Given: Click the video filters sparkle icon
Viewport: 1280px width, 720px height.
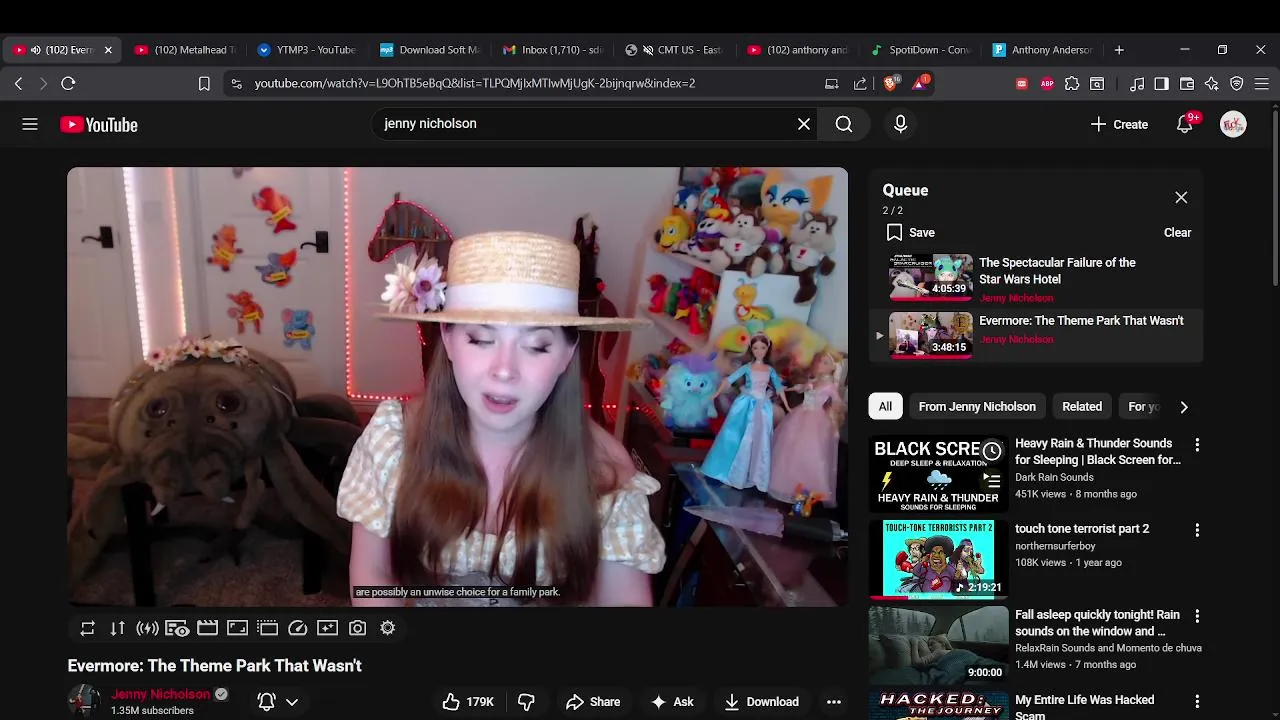Looking at the screenshot, I should 327,628.
